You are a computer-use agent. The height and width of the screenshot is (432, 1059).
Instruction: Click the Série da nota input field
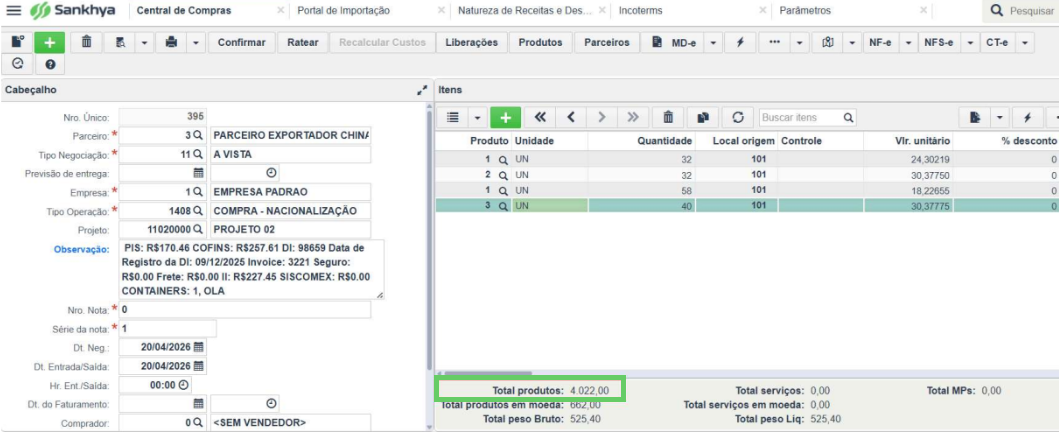point(167,329)
